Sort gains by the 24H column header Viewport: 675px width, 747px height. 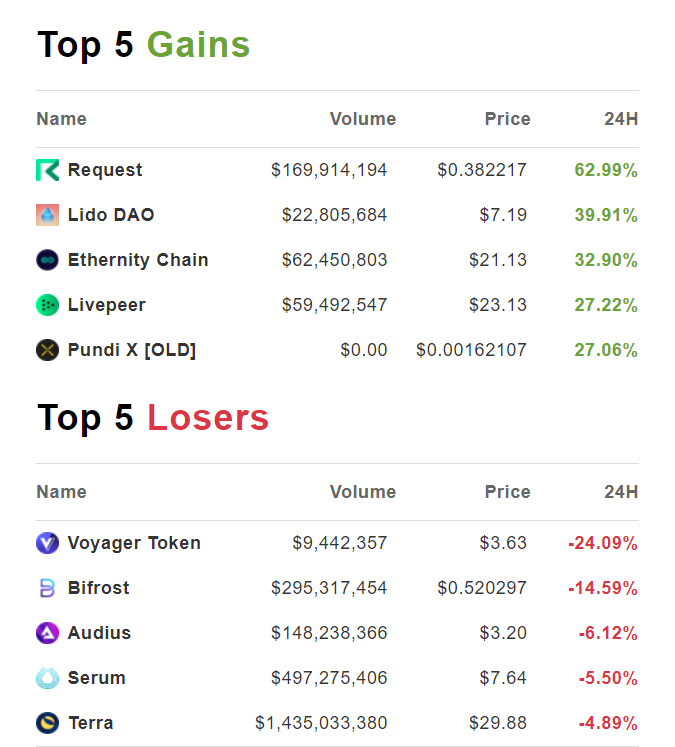point(621,119)
